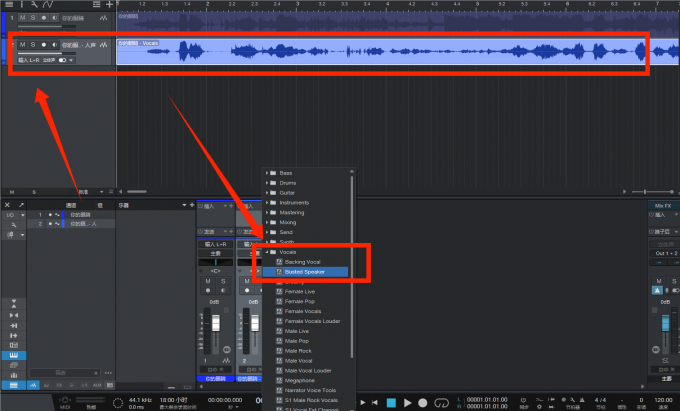Image resolution: width=680 pixels, height=411 pixels.
Task: Expand the Mixing preset folder
Action: pyautogui.click(x=267, y=222)
